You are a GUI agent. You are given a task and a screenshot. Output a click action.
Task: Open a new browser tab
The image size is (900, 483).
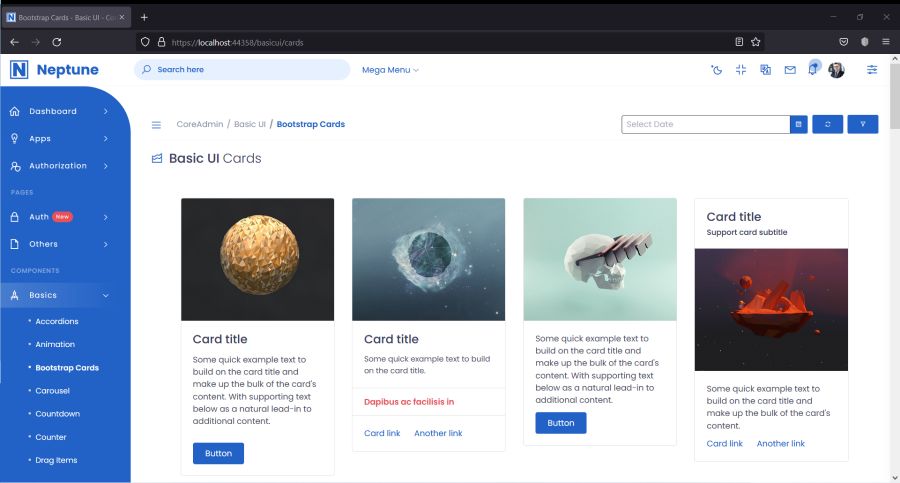click(144, 17)
